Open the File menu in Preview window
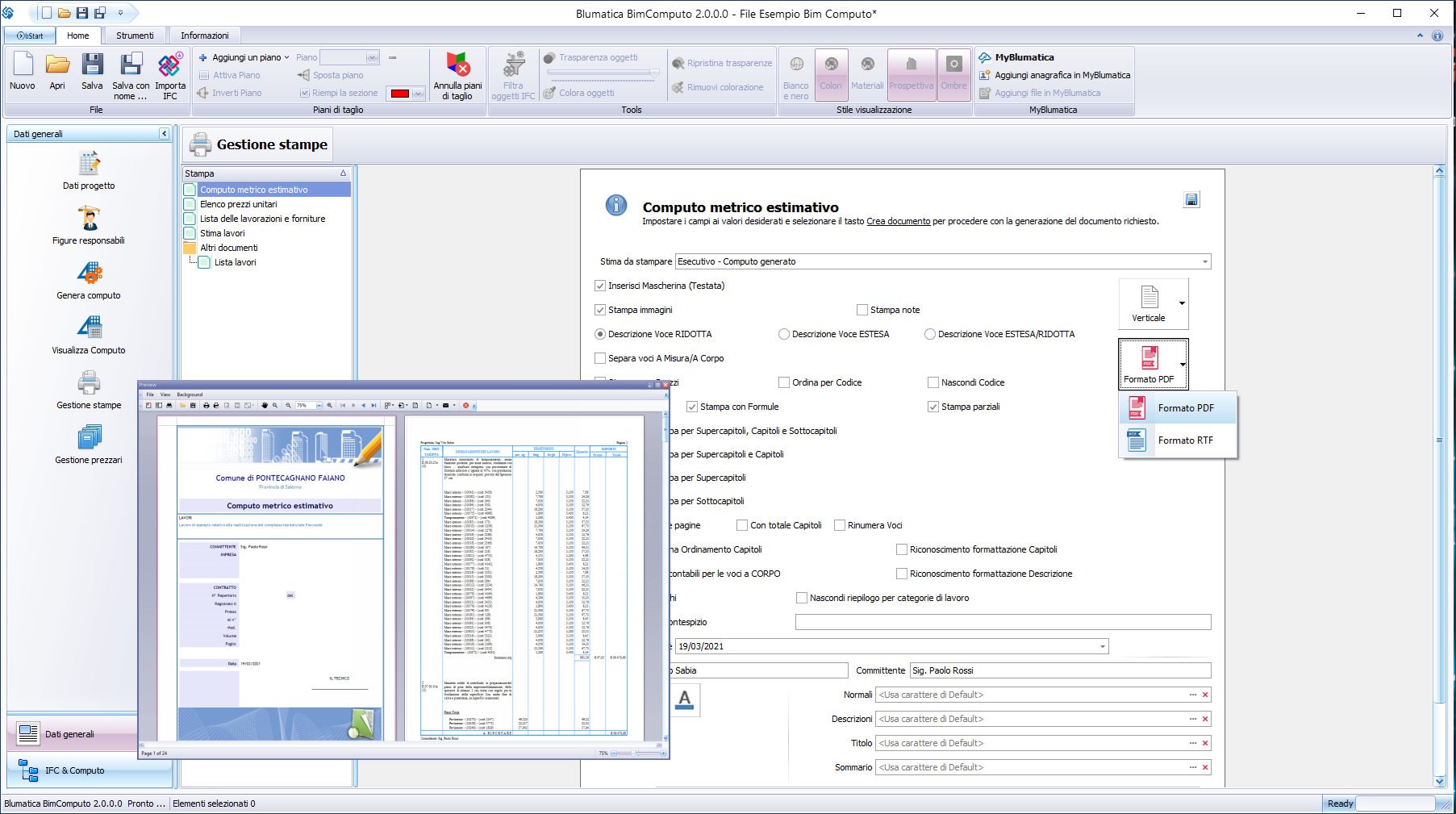Screen dimensions: 1456x814 [150, 394]
